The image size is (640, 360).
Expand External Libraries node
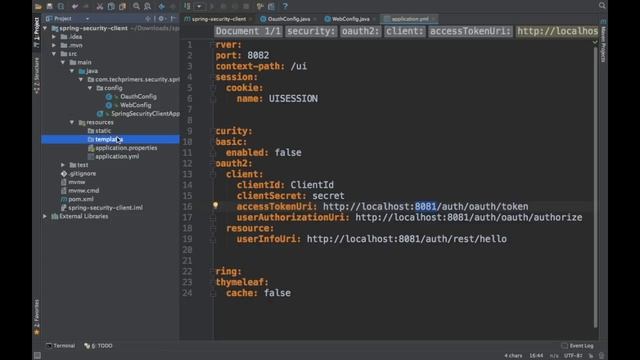[x=45, y=216]
